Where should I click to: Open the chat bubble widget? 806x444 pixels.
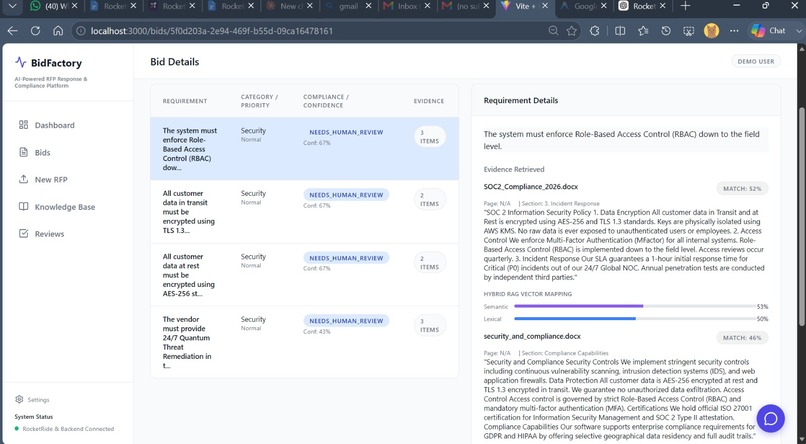(770, 418)
